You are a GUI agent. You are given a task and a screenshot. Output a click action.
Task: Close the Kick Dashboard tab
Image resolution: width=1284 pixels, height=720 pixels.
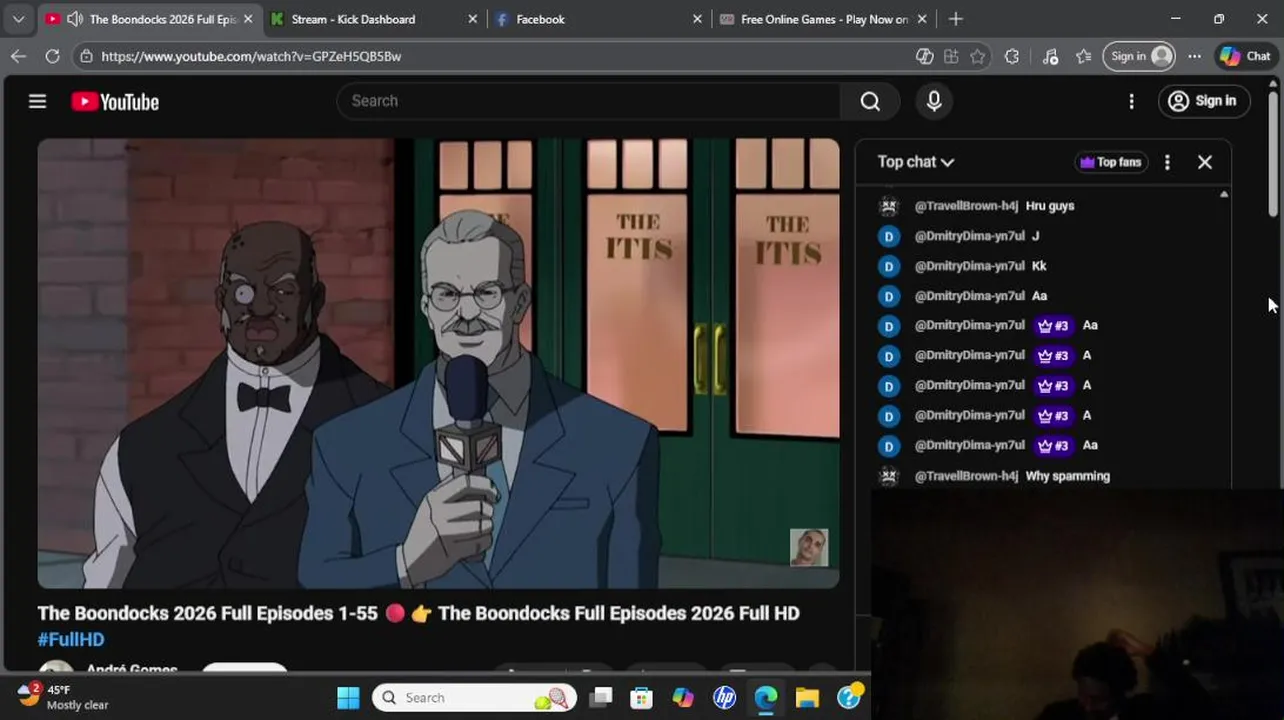tap(473, 19)
